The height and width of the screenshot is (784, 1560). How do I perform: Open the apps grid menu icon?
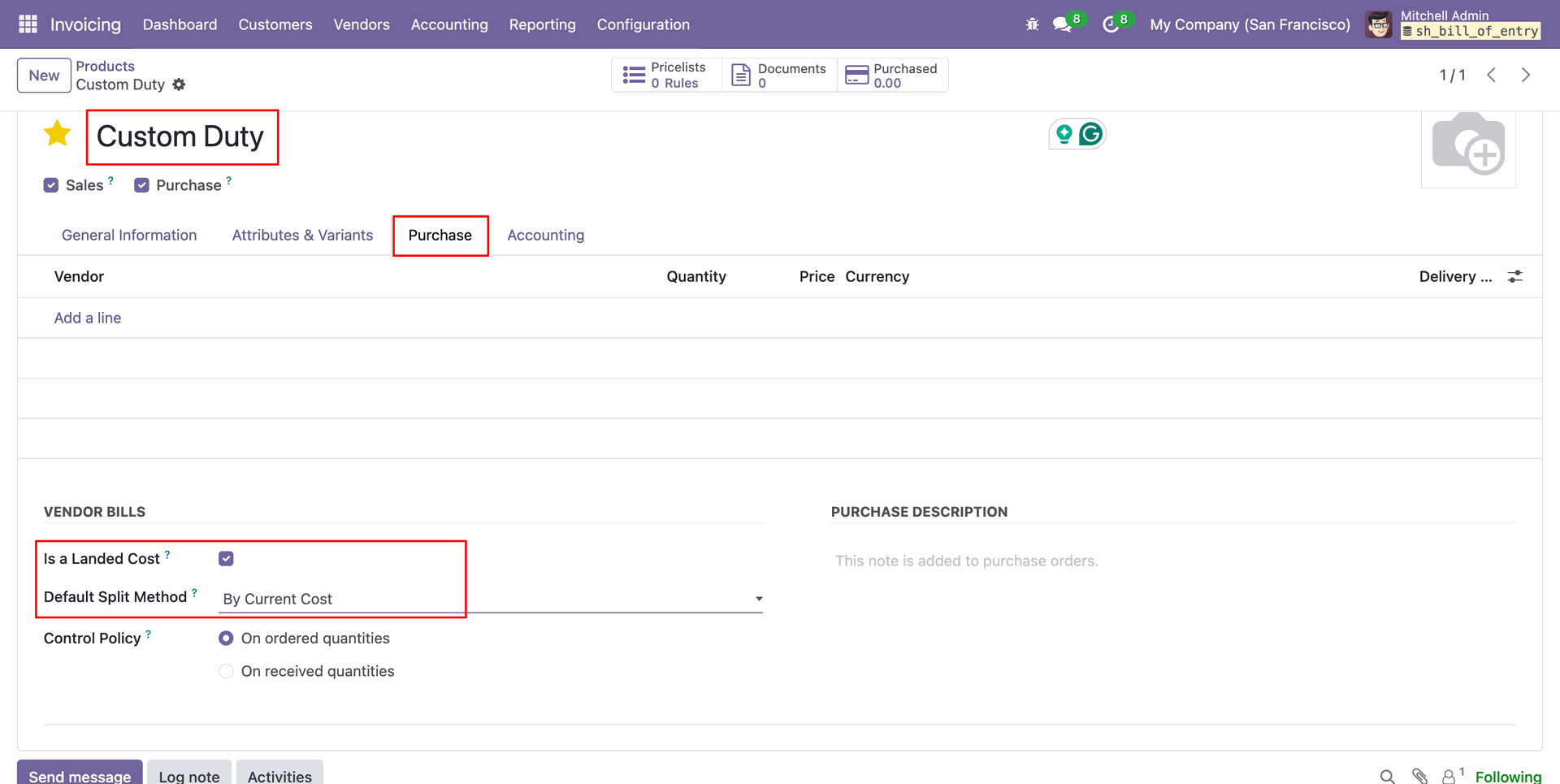(28, 24)
